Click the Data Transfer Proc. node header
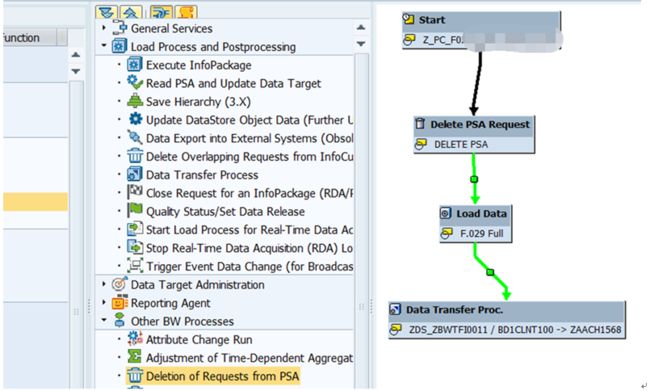650x391 pixels. (x=507, y=310)
